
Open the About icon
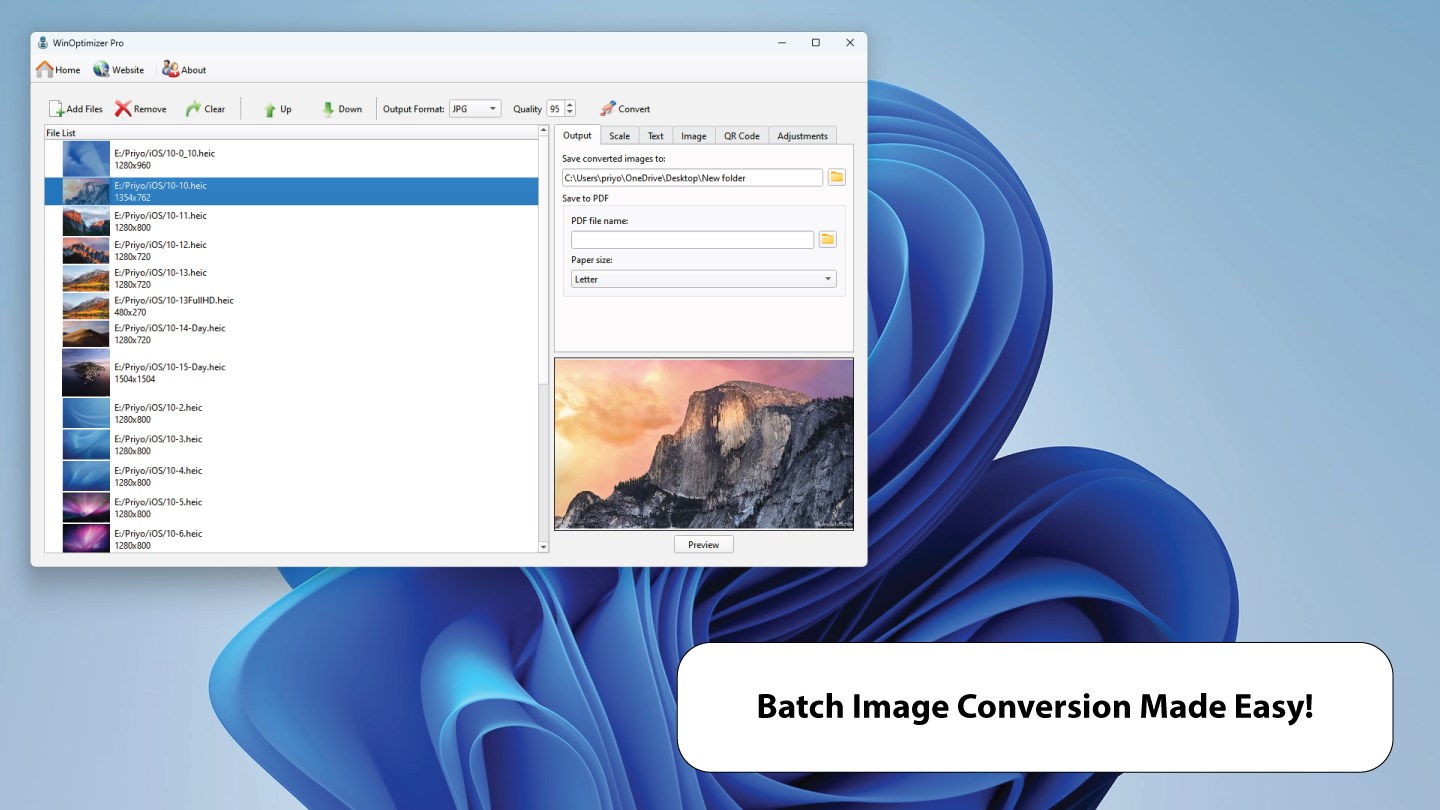click(170, 70)
